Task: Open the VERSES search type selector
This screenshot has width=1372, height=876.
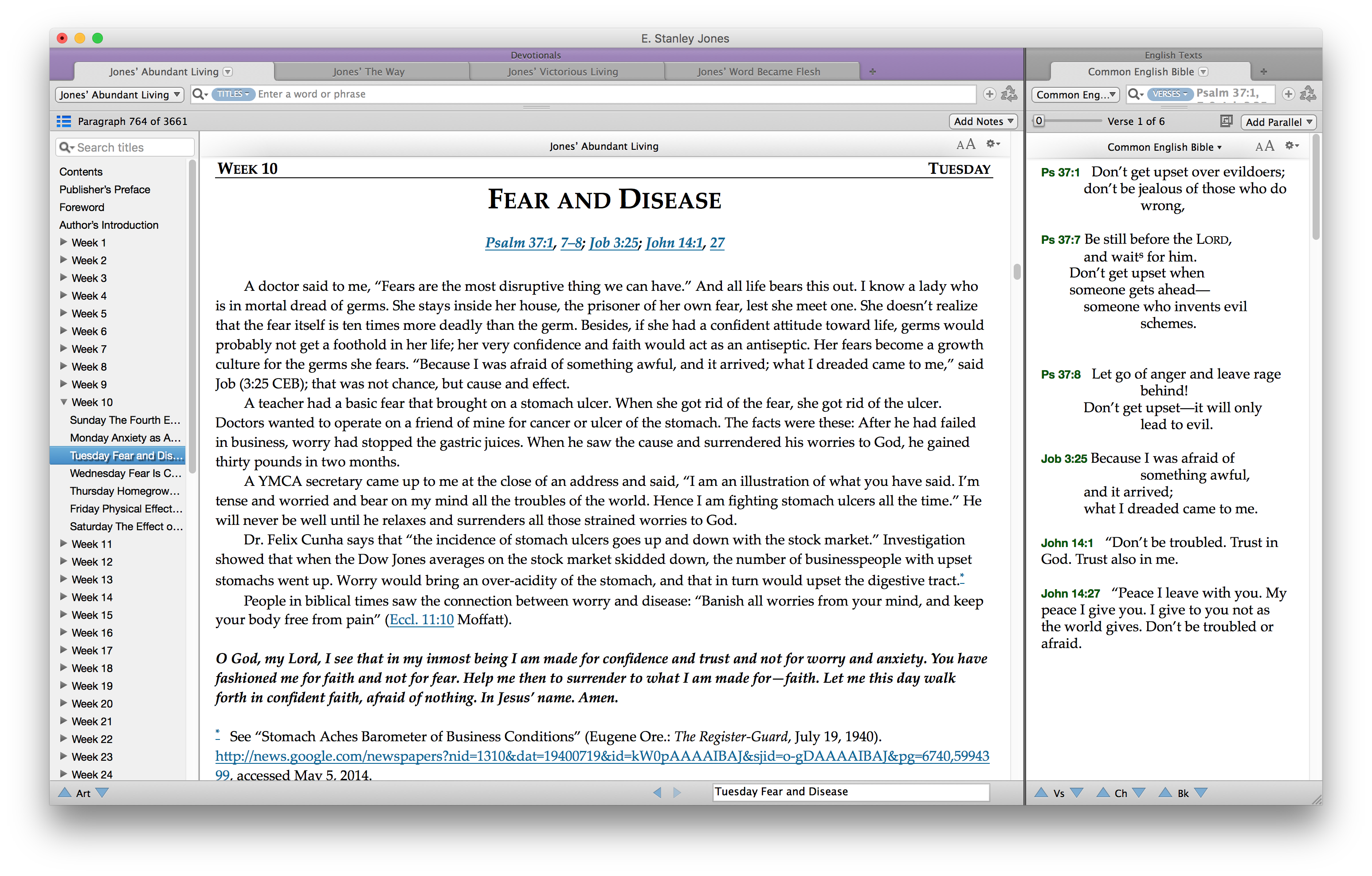Action: pyautogui.click(x=1170, y=94)
